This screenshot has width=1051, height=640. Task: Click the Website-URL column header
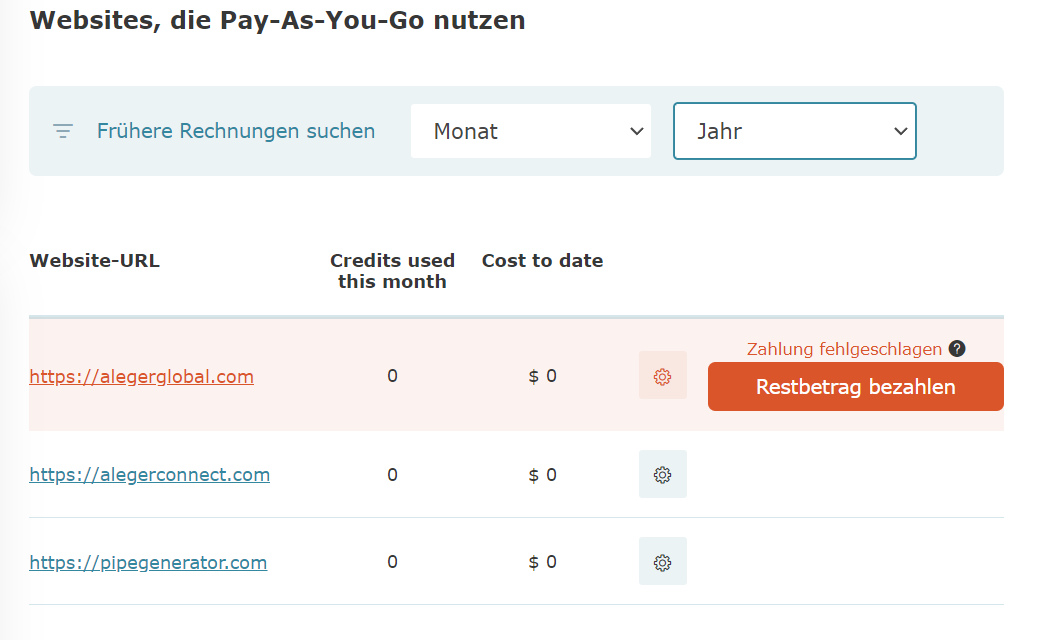pyautogui.click(x=94, y=261)
